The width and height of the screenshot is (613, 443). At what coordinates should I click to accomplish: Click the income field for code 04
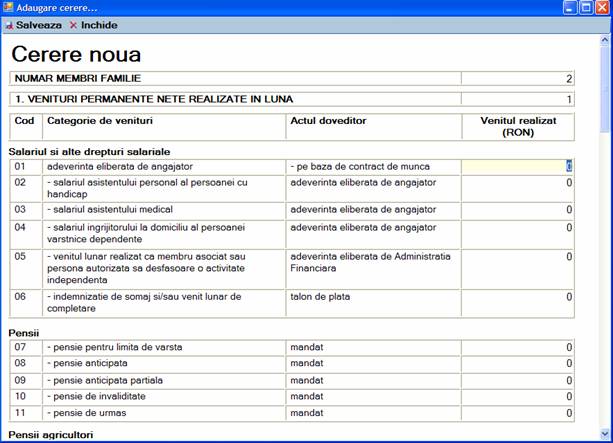coord(518,234)
